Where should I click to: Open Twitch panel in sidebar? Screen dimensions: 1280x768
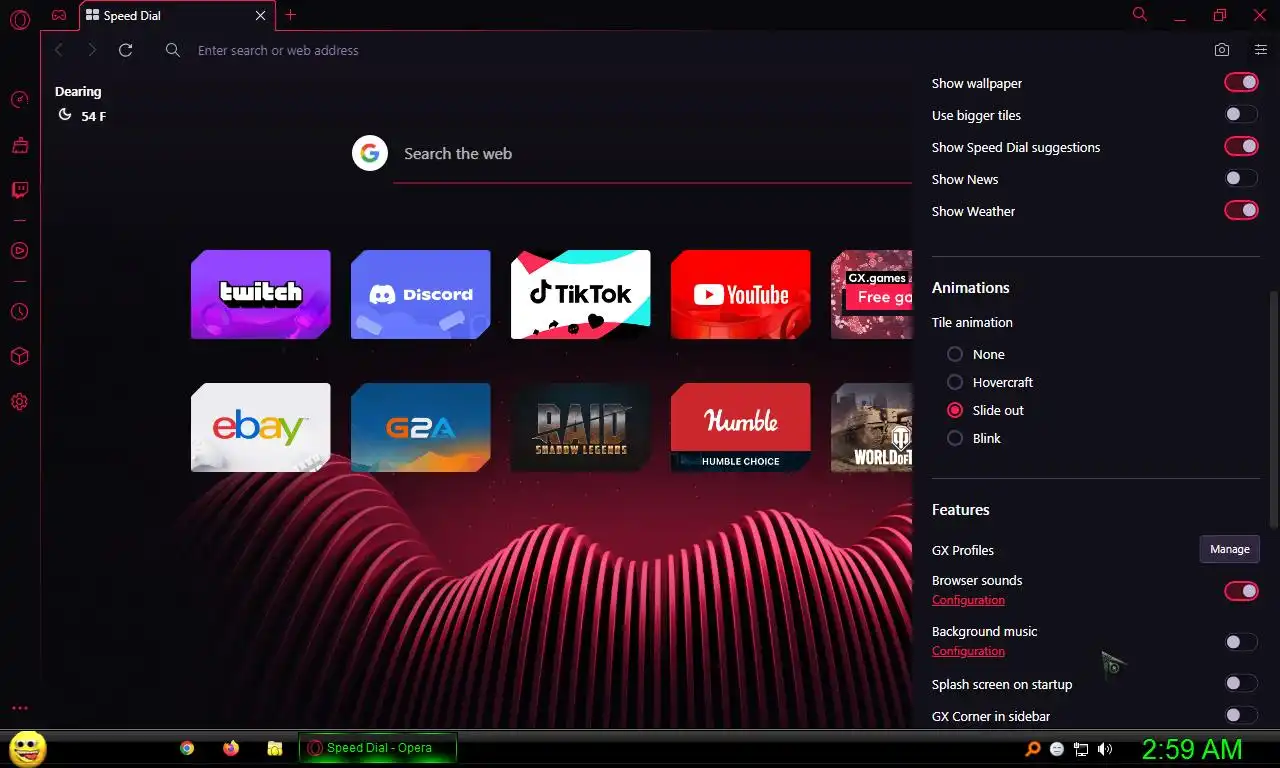click(19, 190)
